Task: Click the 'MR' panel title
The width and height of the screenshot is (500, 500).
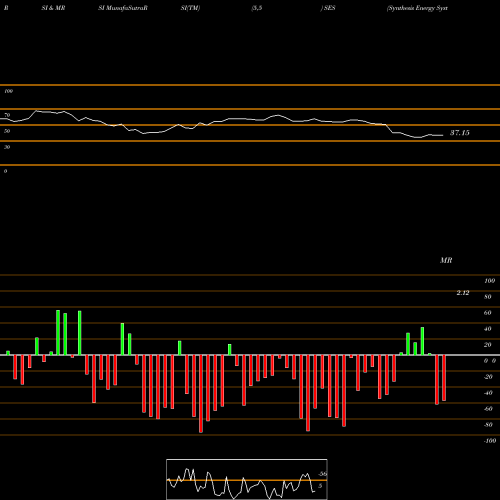Action: tap(446, 260)
